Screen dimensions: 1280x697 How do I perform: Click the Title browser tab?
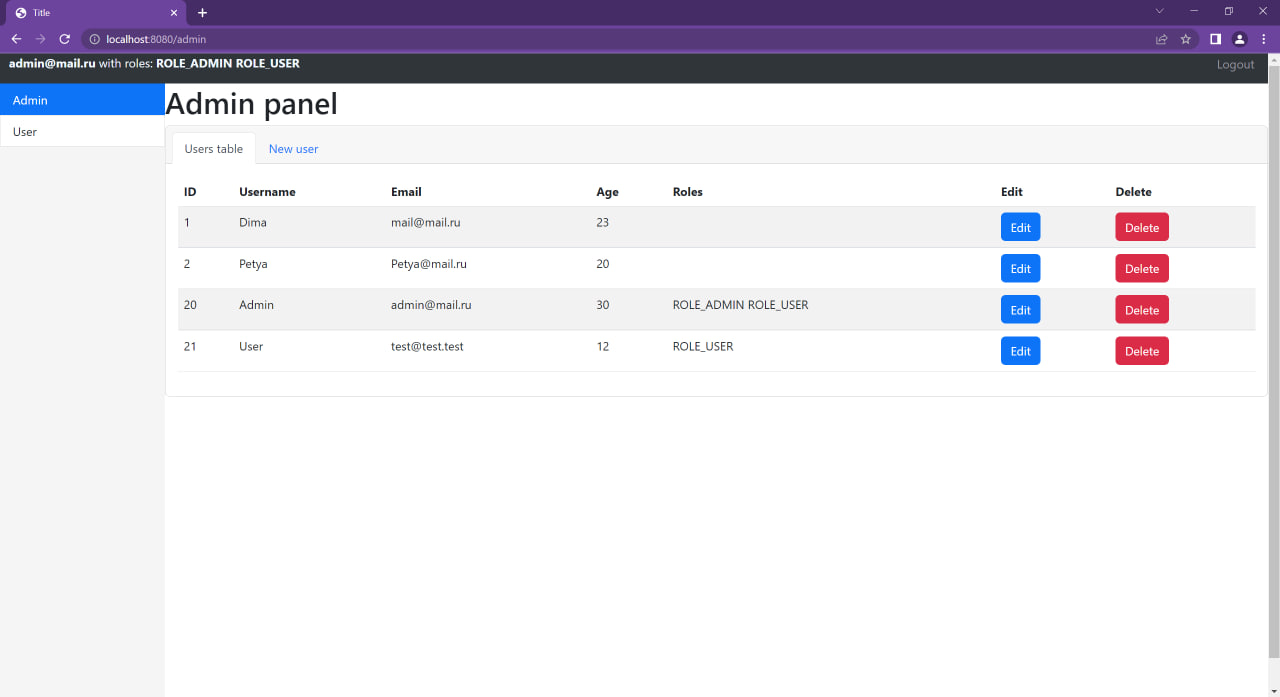(95, 13)
